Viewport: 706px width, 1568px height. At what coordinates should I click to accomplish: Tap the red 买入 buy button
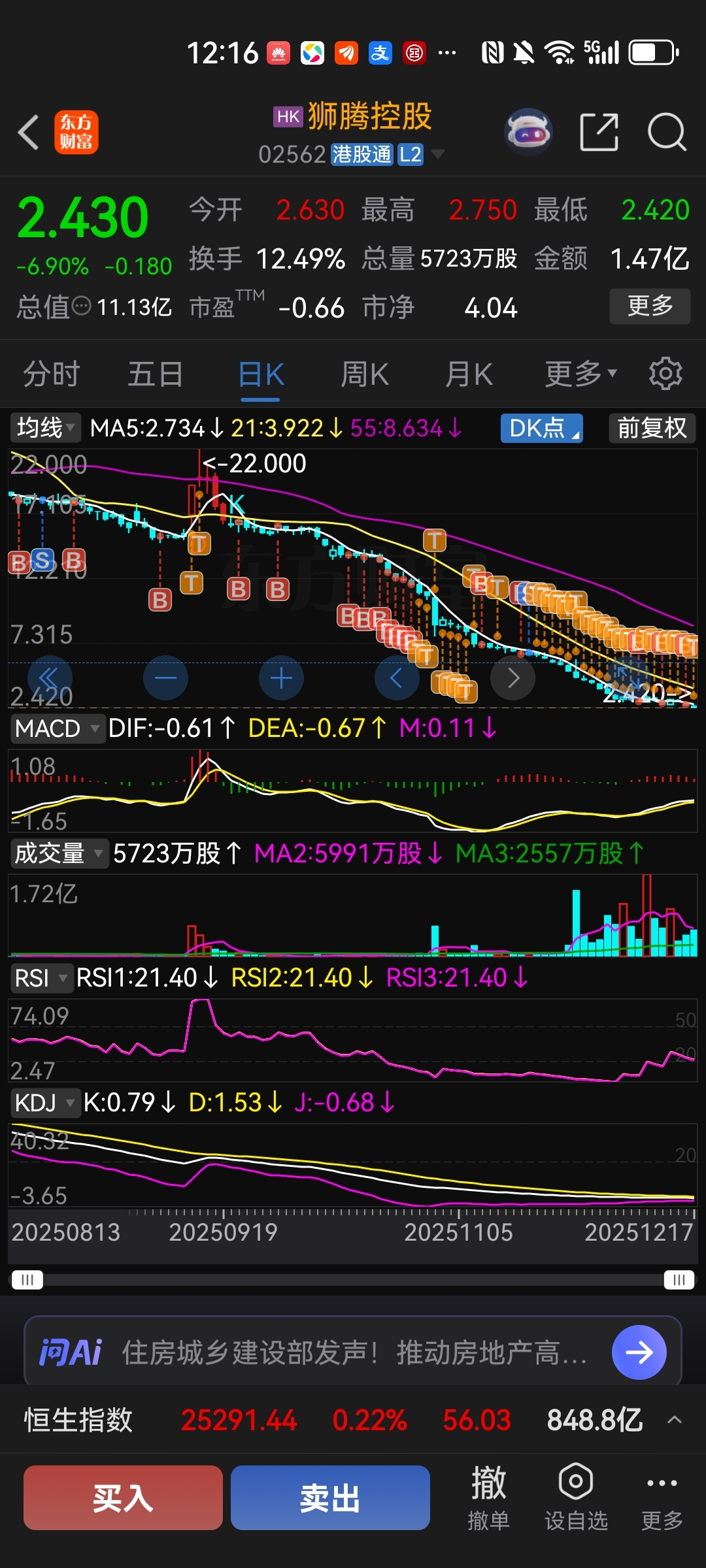click(123, 1497)
